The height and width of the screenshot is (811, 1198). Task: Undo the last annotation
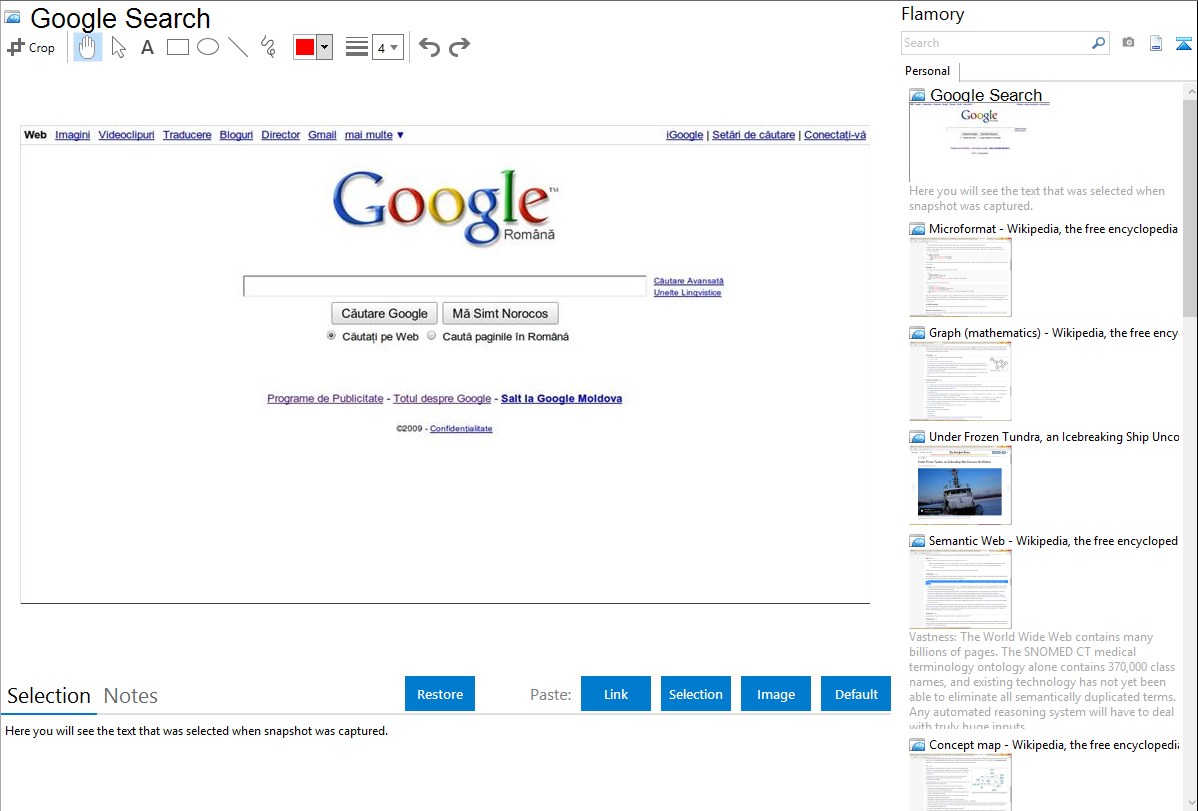tap(429, 47)
